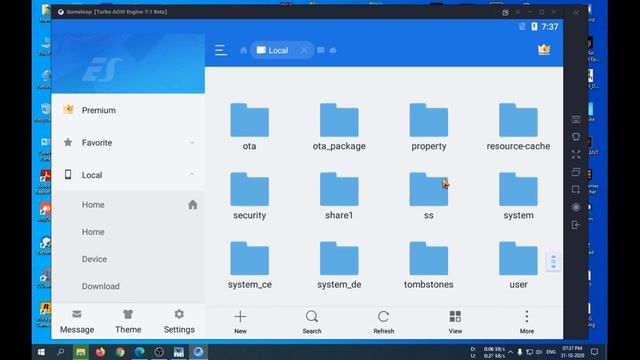Image resolution: width=640 pixels, height=360 pixels.
Task: Open Settings at sidebar bottom
Action: [x=179, y=322]
